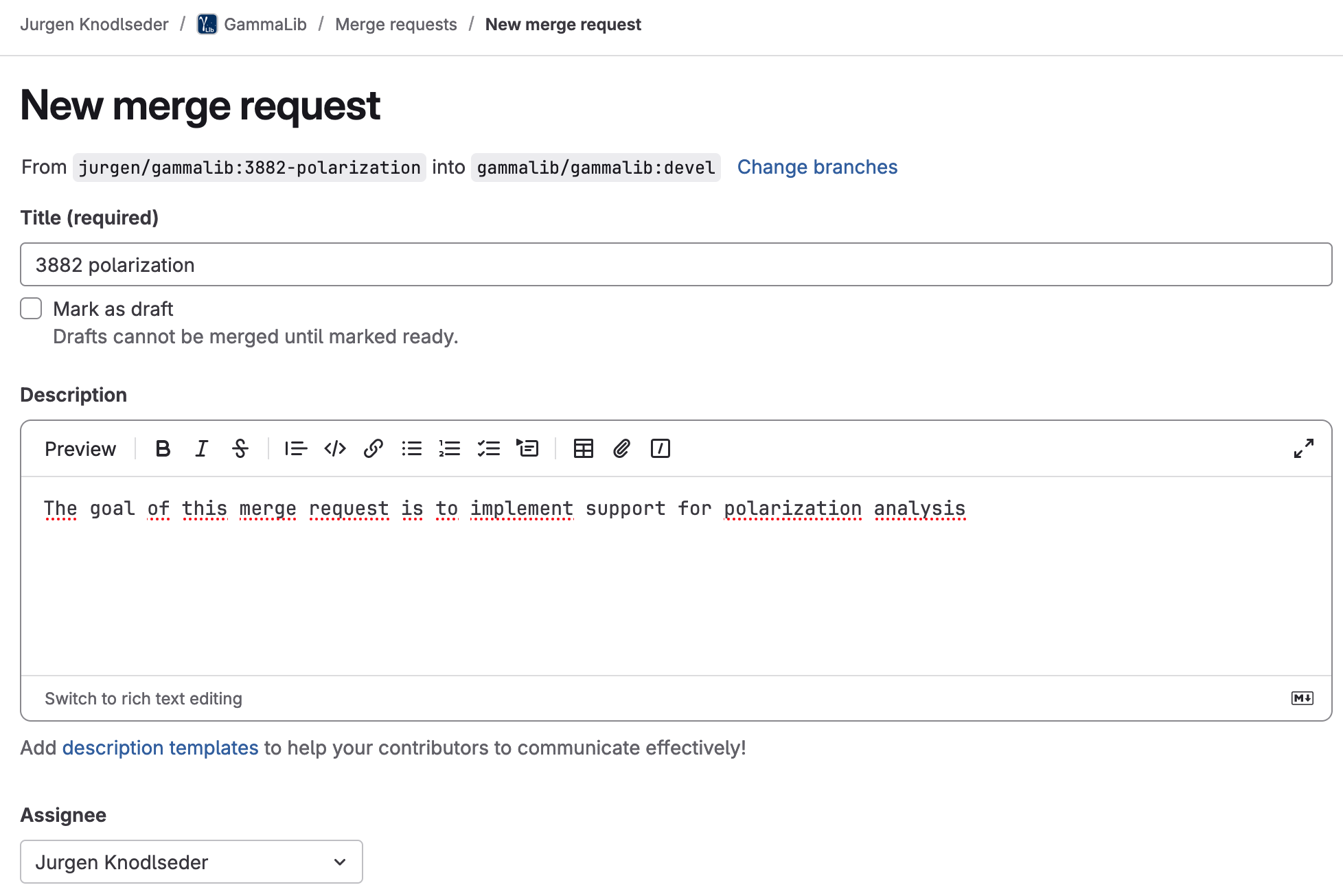Open Merge requests breadcrumb
The height and width of the screenshot is (896, 1343).
point(395,25)
